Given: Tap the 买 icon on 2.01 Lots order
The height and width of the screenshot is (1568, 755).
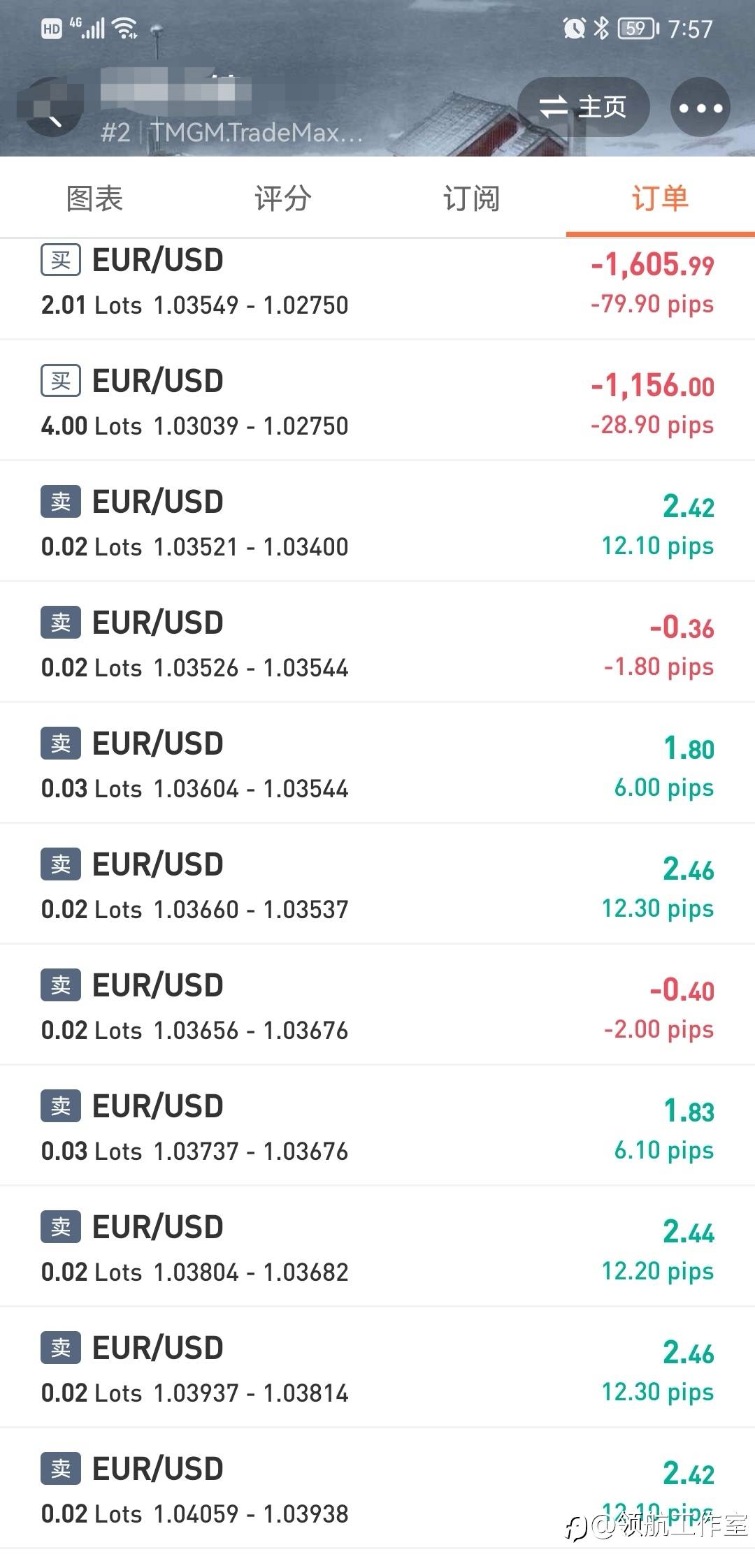Looking at the screenshot, I should (x=61, y=260).
